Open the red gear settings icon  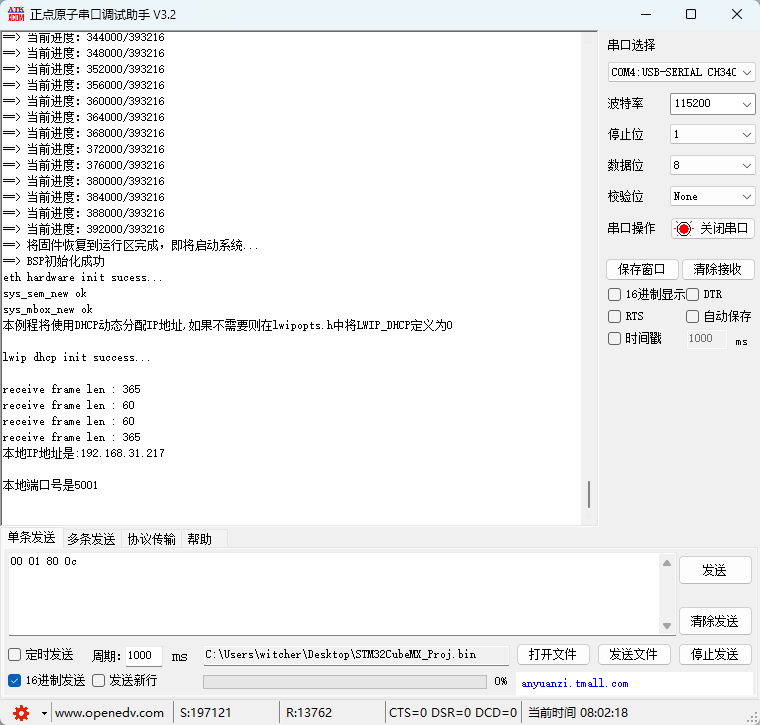21,713
